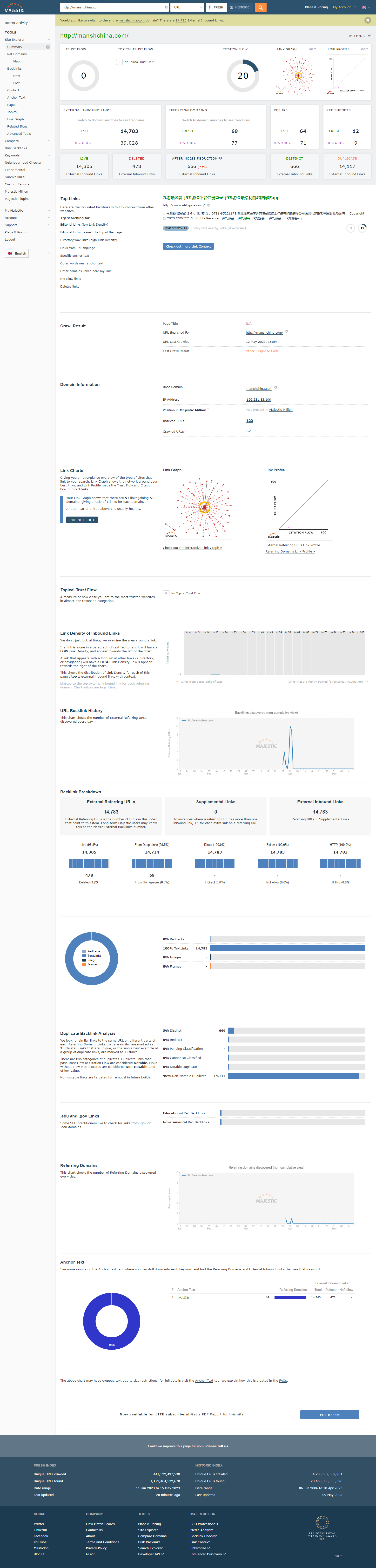376x1568 pixels.
Task: Click Please tell us feedback link
Action: point(217,1446)
